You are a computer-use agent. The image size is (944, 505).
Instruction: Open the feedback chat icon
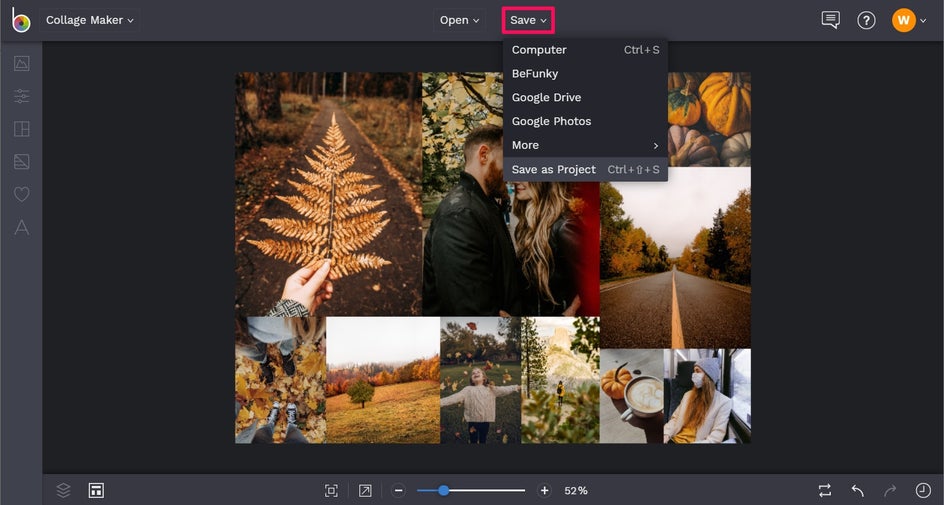pos(831,20)
